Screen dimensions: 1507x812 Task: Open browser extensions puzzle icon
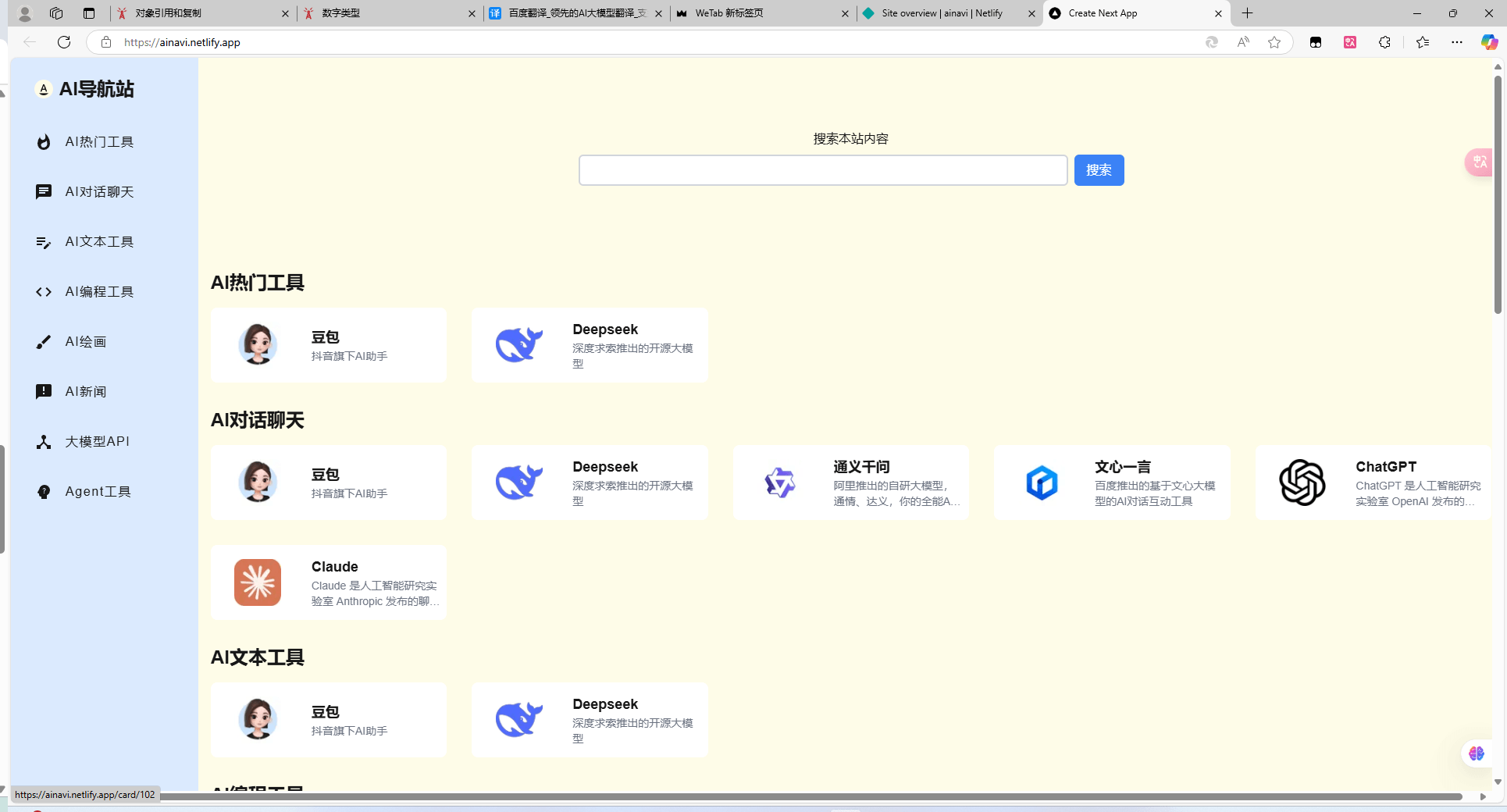click(1384, 42)
